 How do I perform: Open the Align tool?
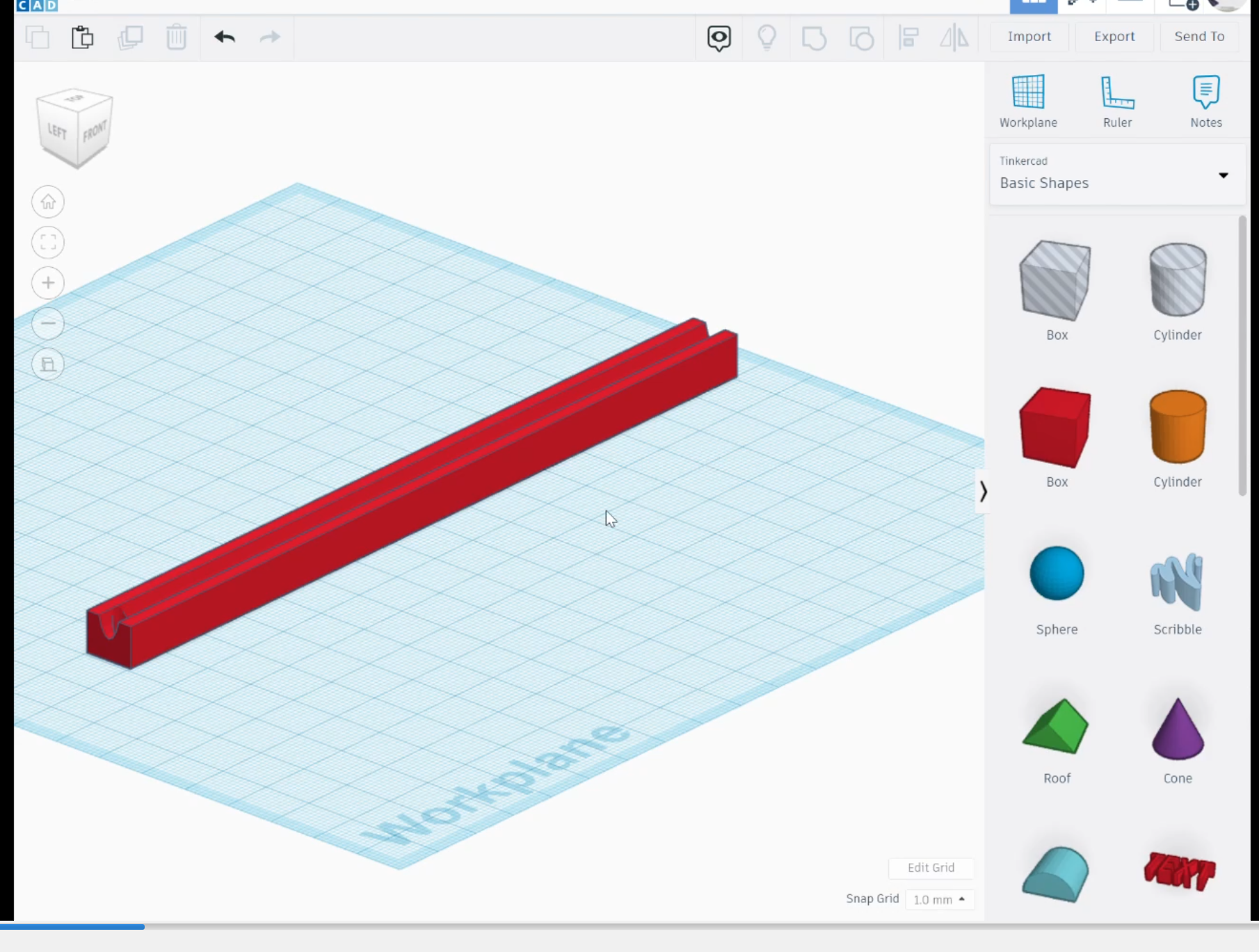(x=908, y=38)
